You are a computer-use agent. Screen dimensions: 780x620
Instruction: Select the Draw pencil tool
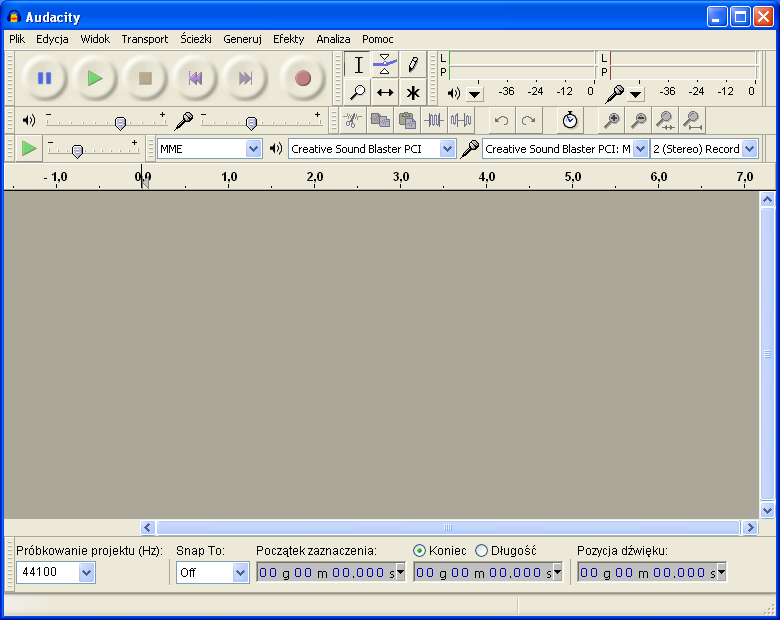(x=412, y=65)
